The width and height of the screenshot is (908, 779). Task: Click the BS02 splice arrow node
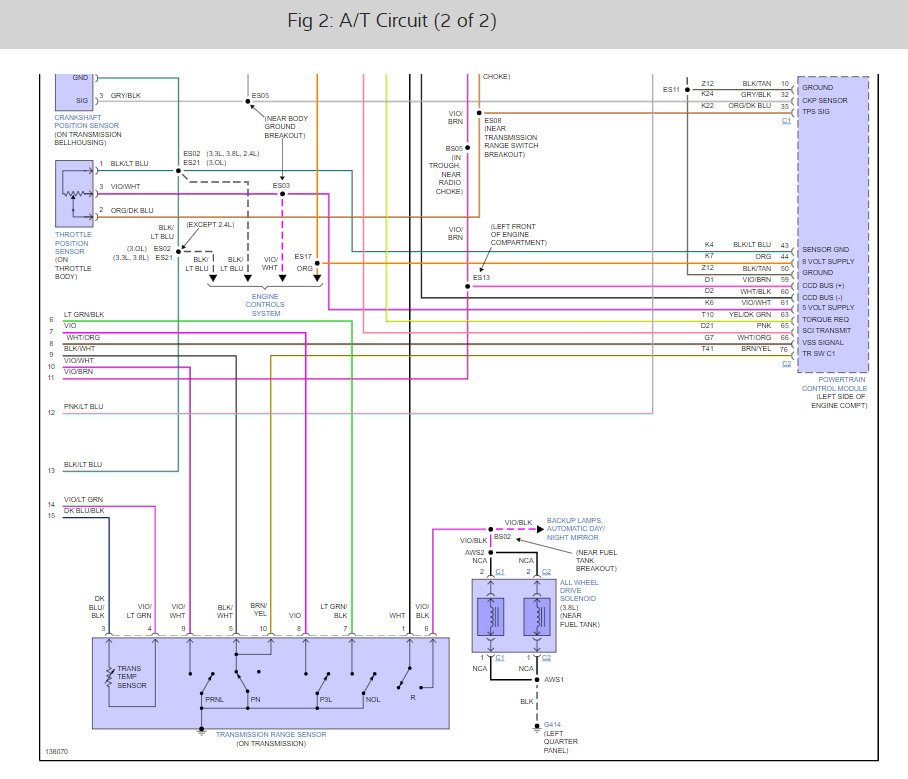(x=490, y=529)
